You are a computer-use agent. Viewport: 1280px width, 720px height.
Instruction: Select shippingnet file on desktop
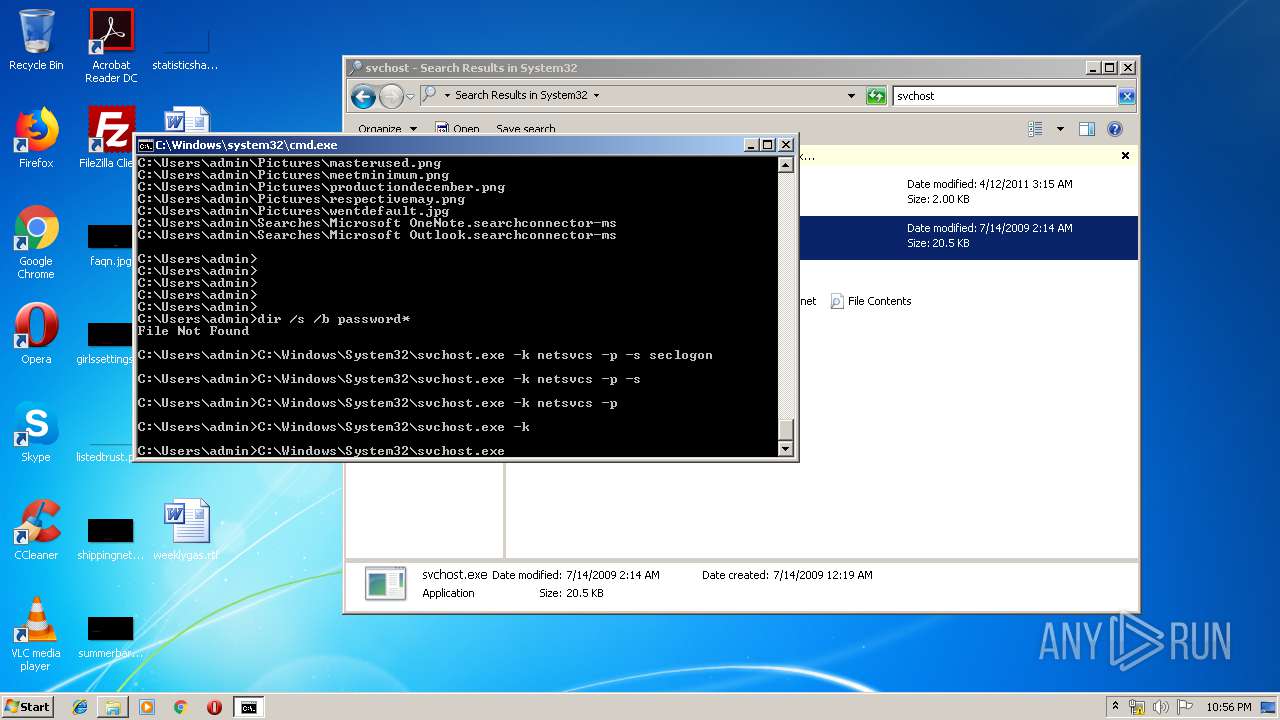point(110,539)
